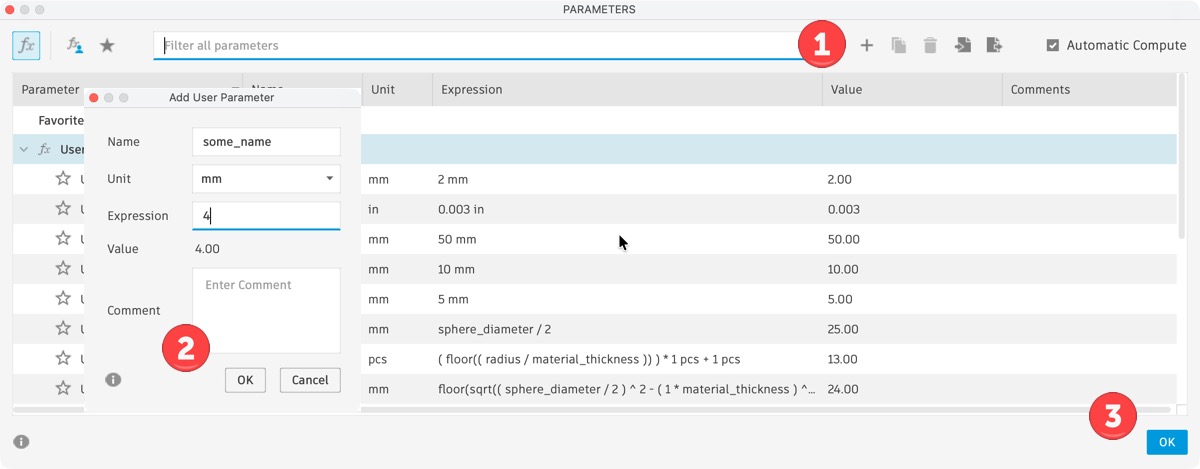
Task: Click value cell '50.00'
Action: tap(844, 239)
